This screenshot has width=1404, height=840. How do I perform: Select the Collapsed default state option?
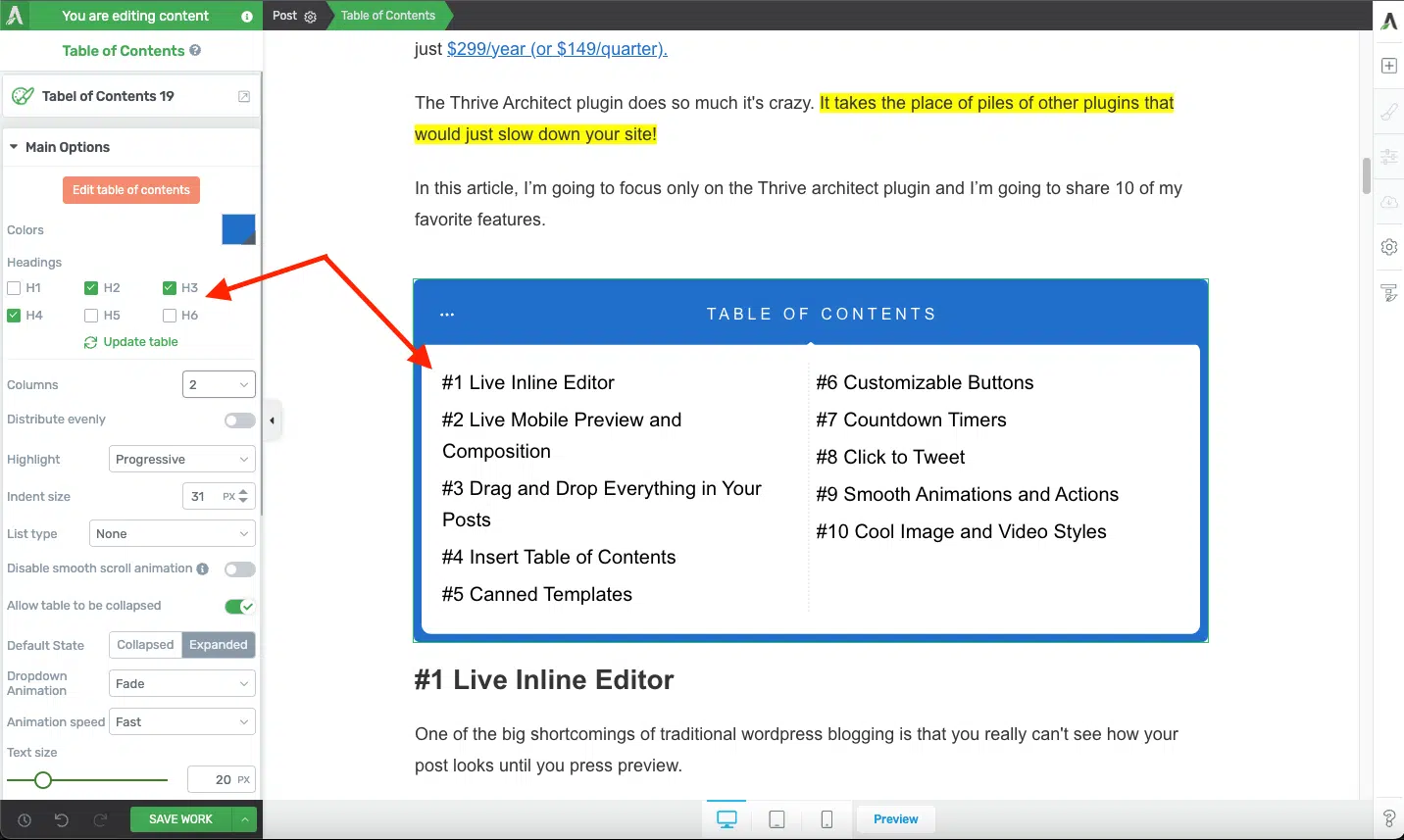pos(145,645)
